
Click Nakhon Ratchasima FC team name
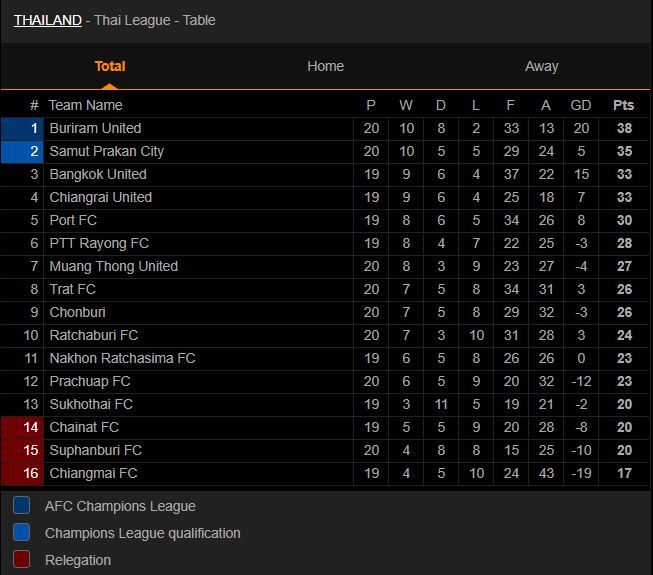click(122, 358)
